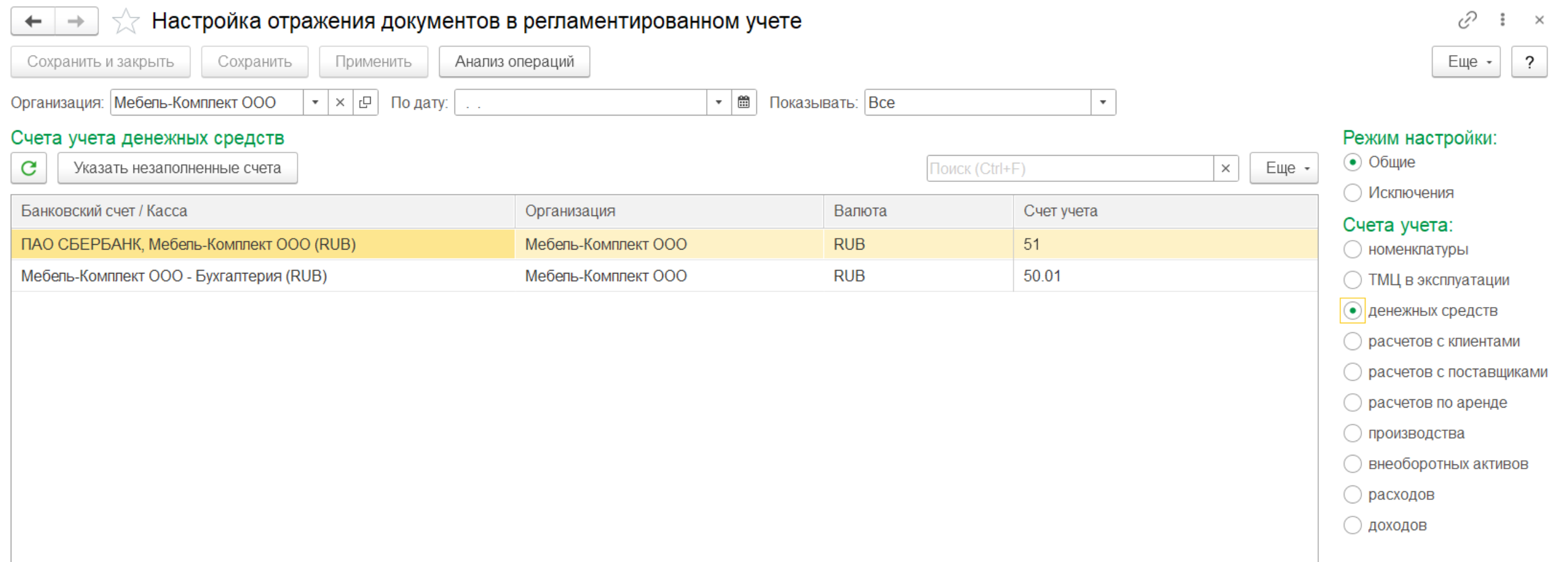Refresh the accounts list
Screen dimensions: 1568x562
coord(29,168)
